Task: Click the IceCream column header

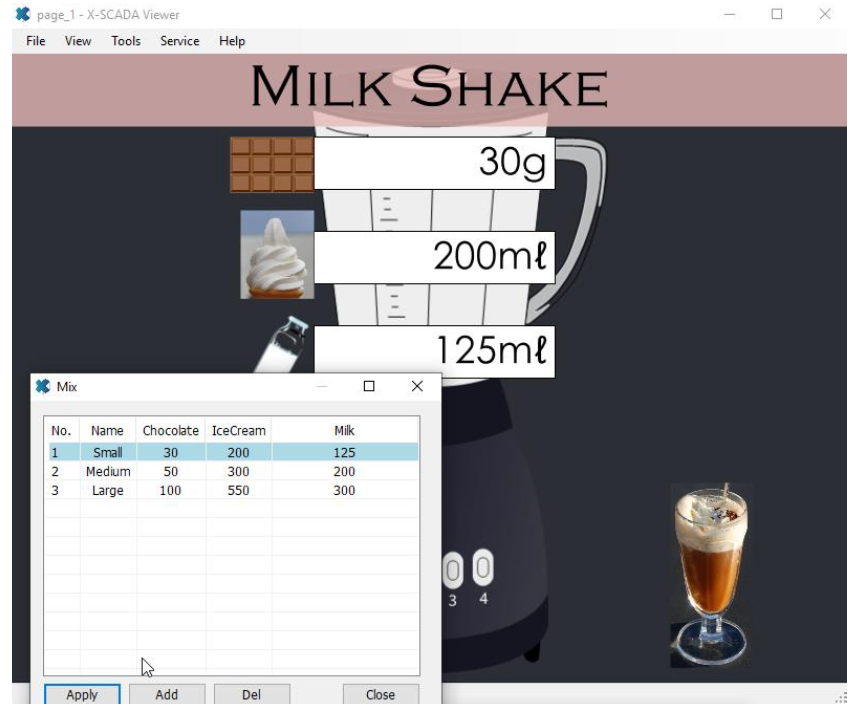Action: pyautogui.click(x=239, y=431)
